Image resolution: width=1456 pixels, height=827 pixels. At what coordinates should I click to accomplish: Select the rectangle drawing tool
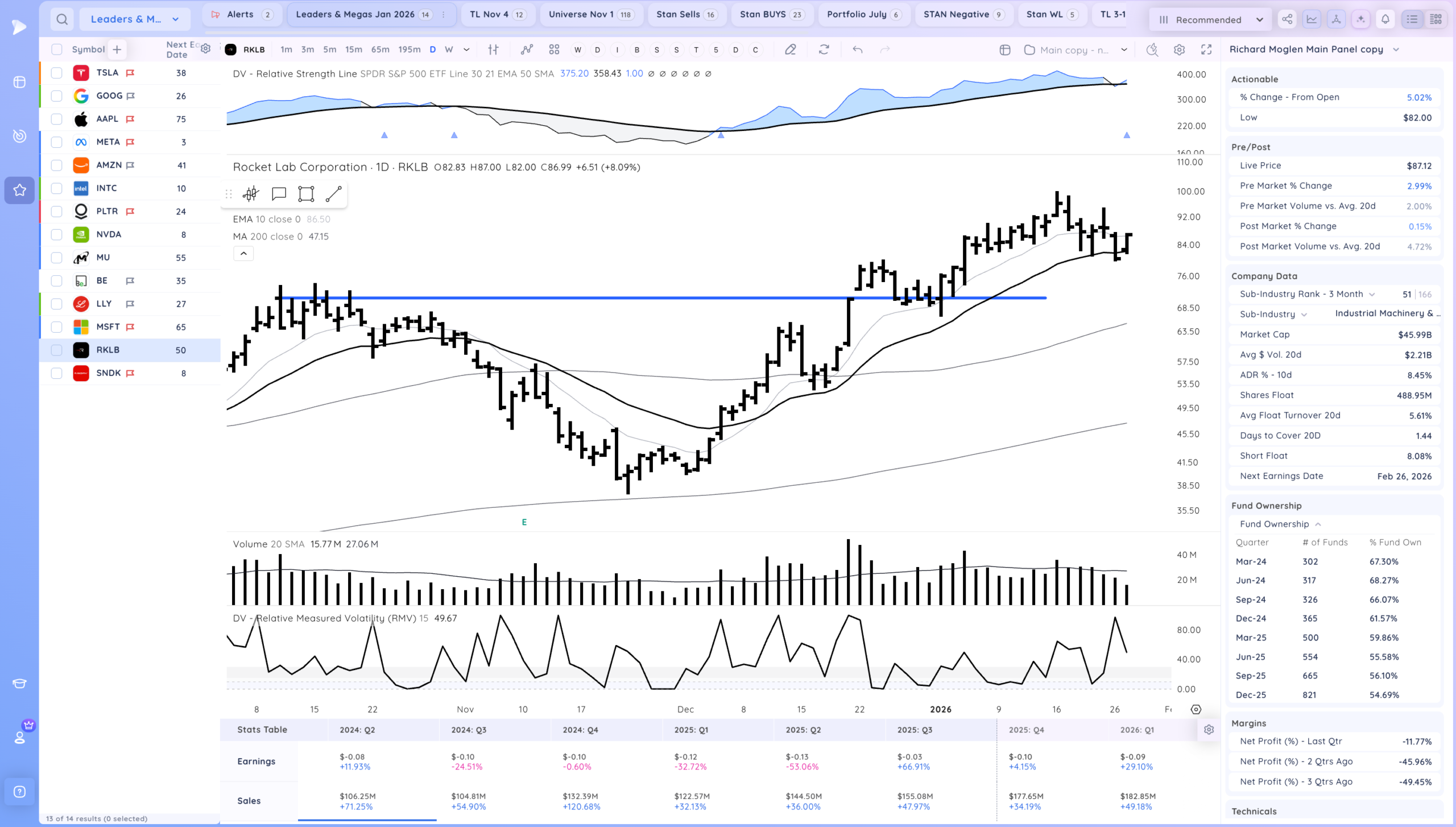306,194
